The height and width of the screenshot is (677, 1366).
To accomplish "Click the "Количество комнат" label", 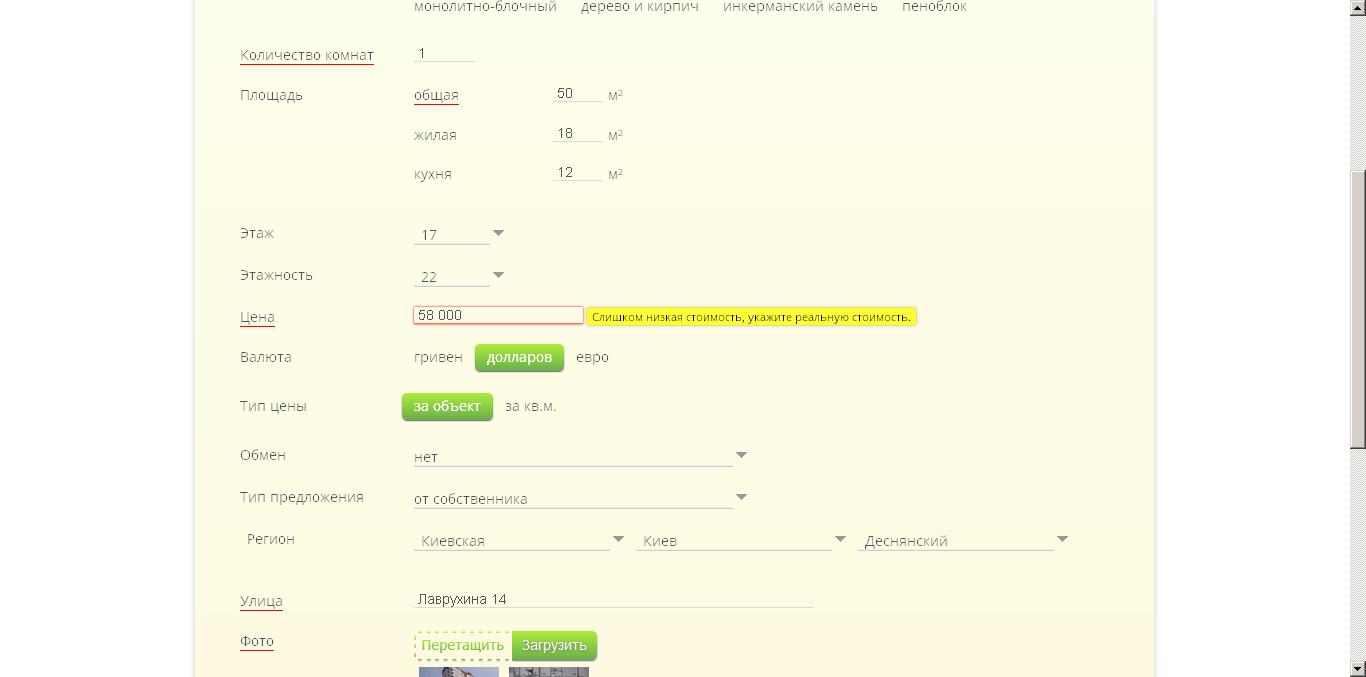I will (x=307, y=55).
